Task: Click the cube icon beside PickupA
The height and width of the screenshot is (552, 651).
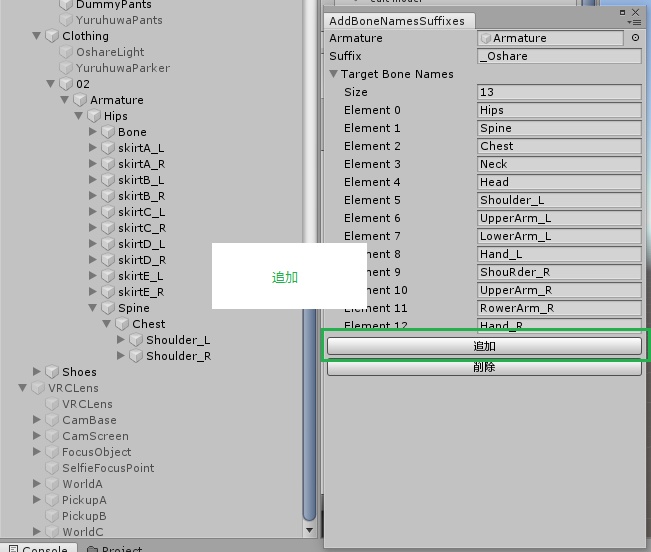Action: [52, 500]
